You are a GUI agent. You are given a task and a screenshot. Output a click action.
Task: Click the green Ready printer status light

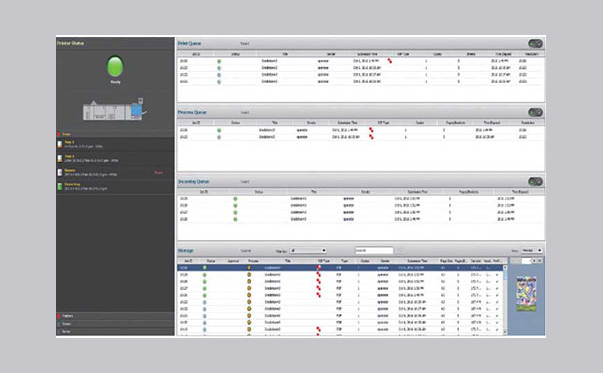tap(115, 66)
